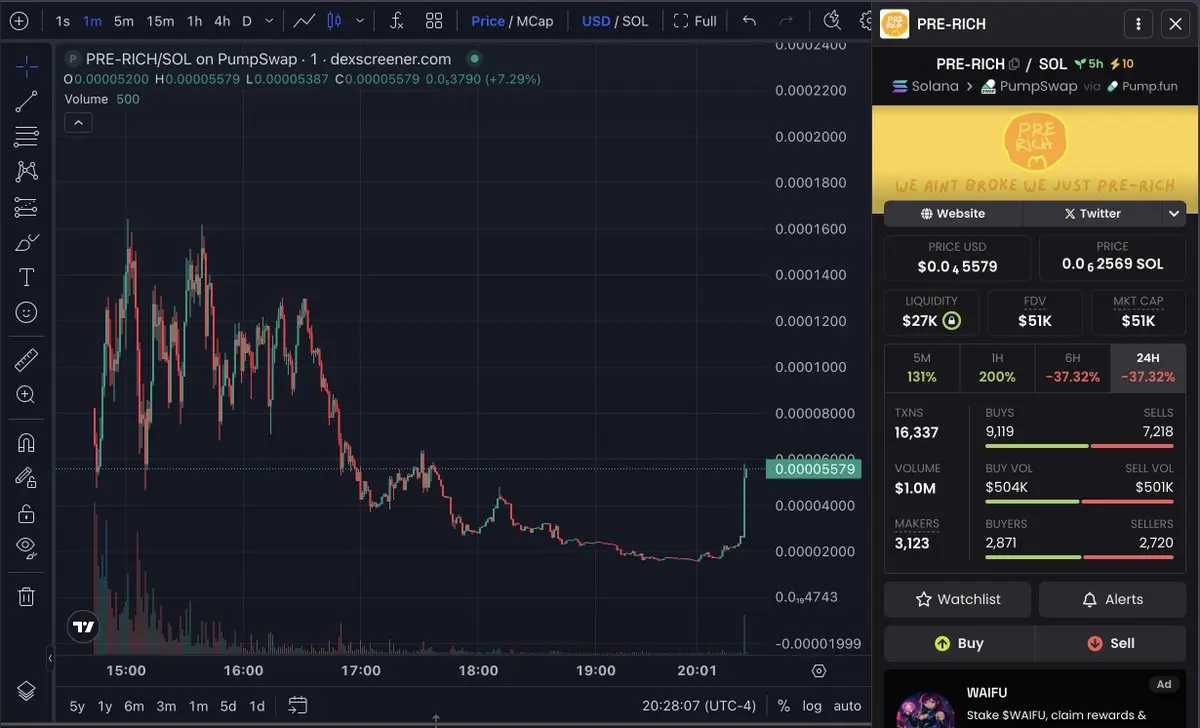The height and width of the screenshot is (728, 1200).
Task: Switch stats to the 1H tab
Action: coord(997,367)
